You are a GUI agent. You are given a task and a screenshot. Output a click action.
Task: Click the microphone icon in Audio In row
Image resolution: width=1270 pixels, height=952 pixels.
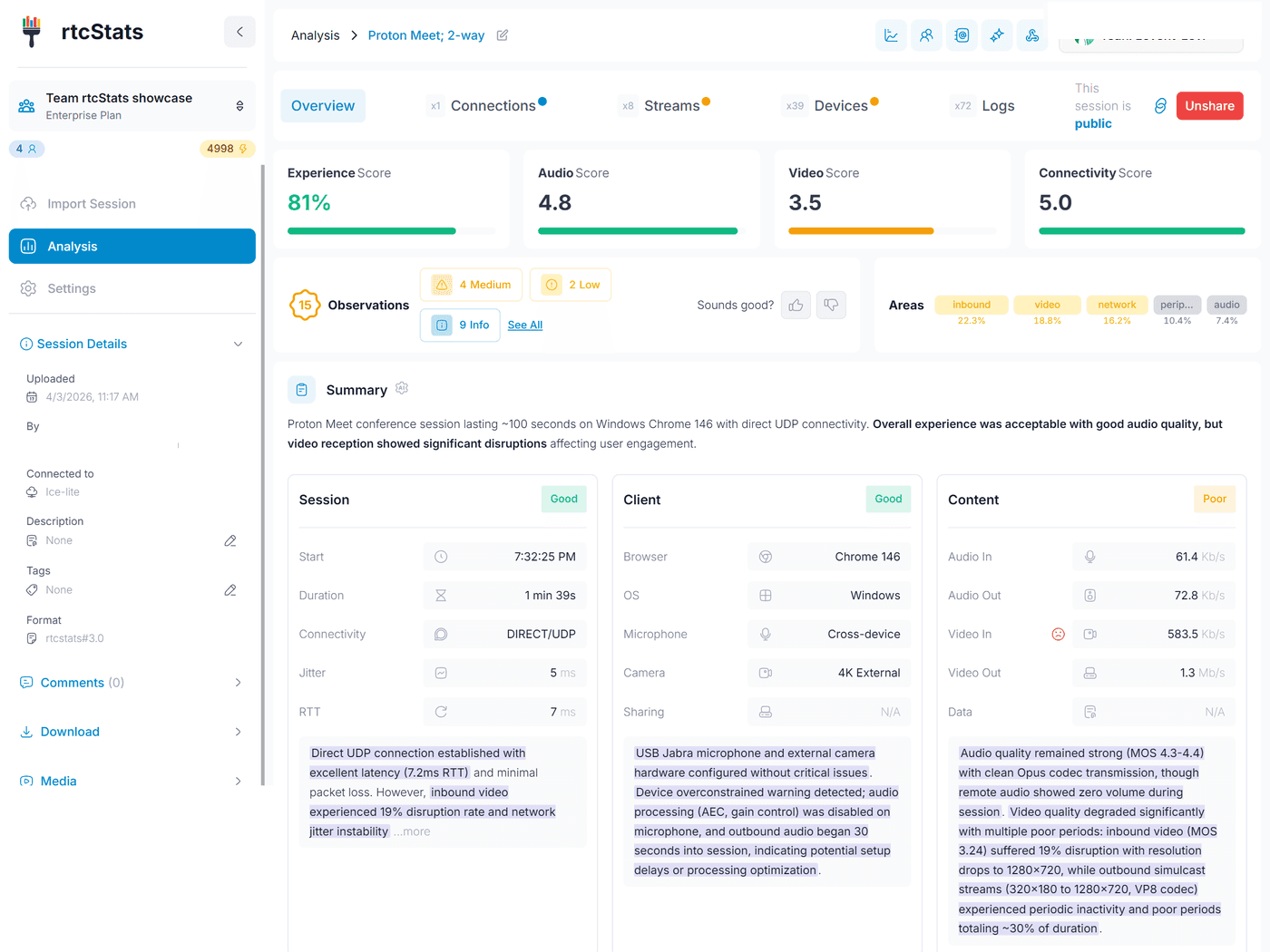1090,557
